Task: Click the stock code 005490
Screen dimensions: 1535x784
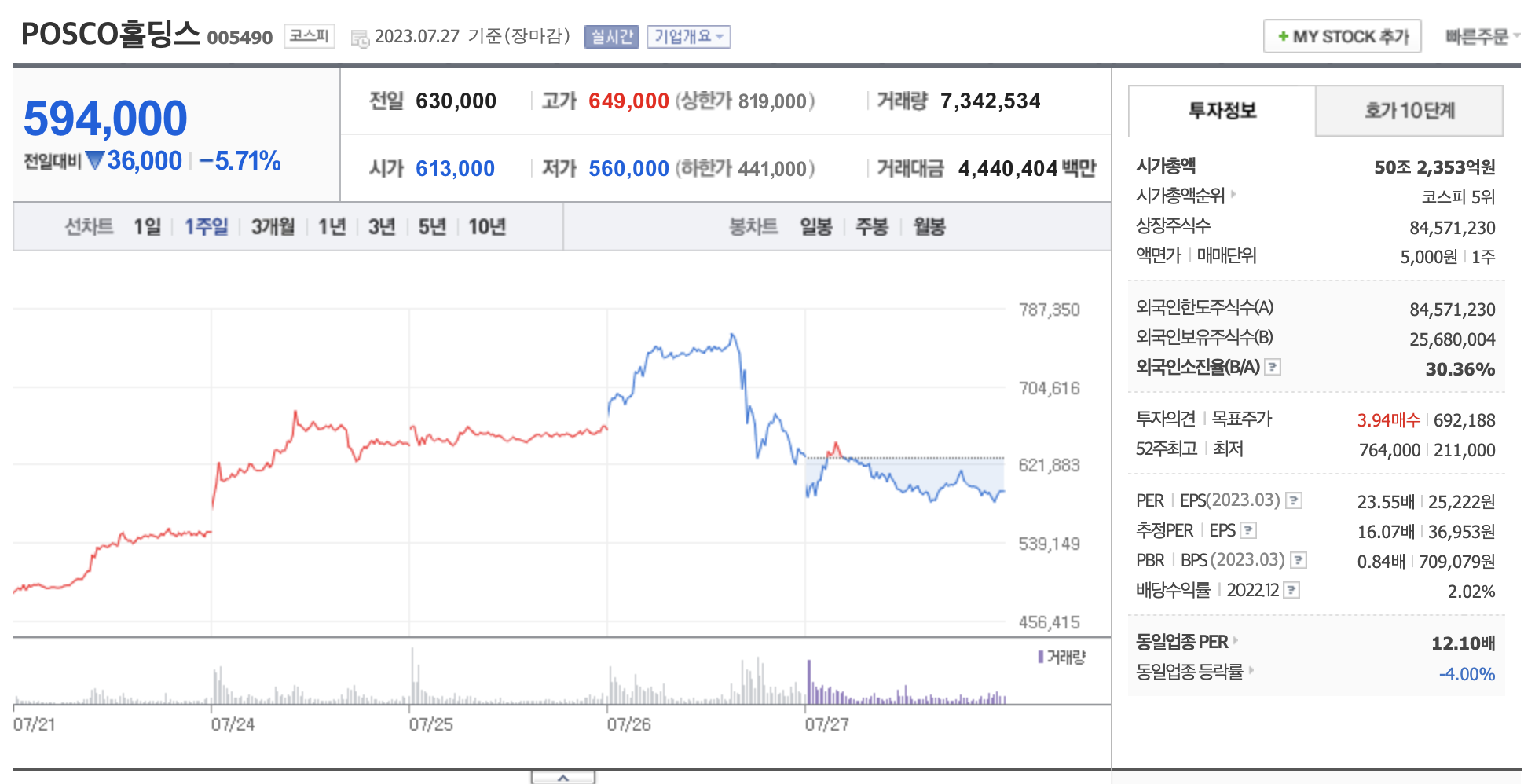Action: (x=240, y=38)
